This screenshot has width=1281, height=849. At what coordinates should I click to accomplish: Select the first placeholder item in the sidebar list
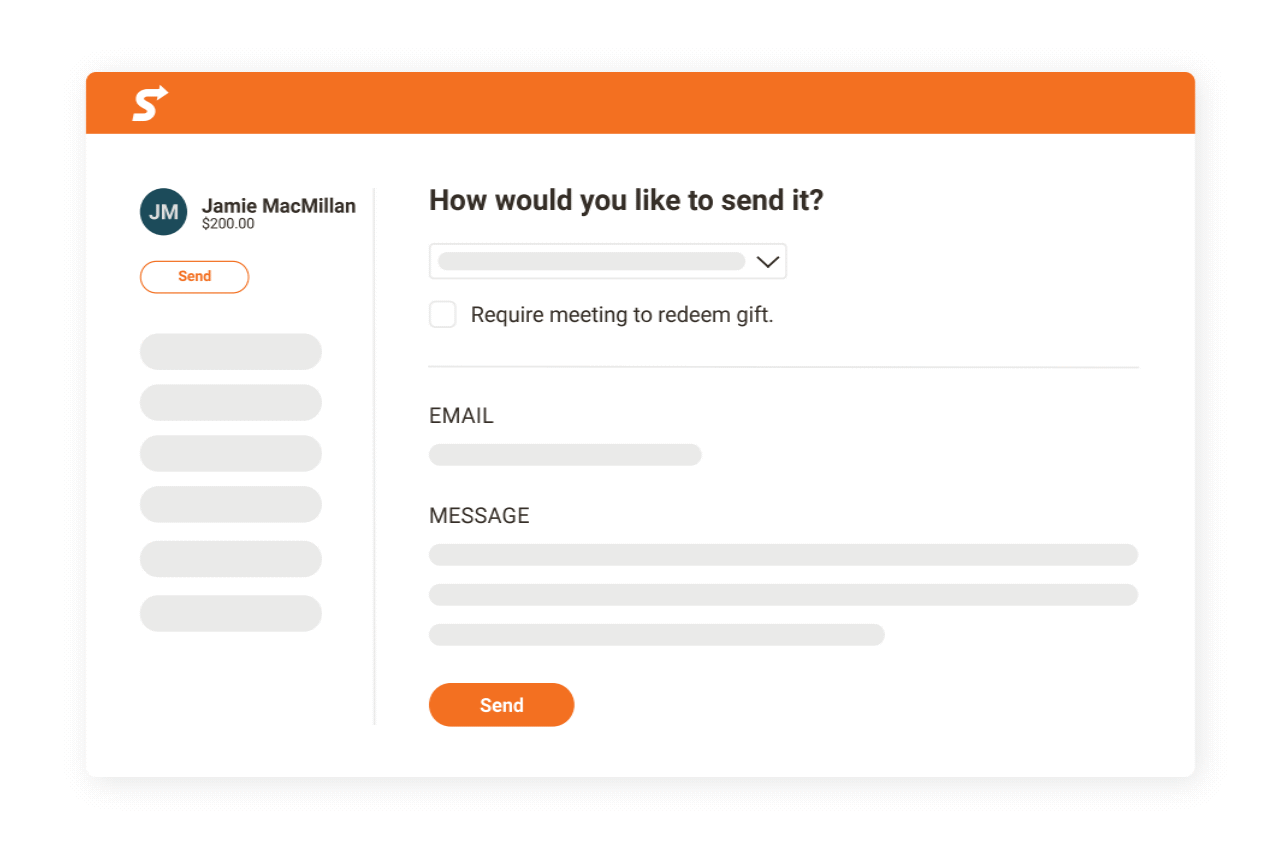(230, 352)
